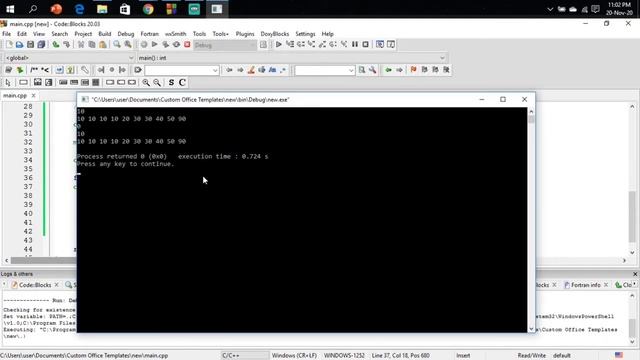Open the combo box beside the wrench icon
640x360 pixels.
[x=325, y=70]
